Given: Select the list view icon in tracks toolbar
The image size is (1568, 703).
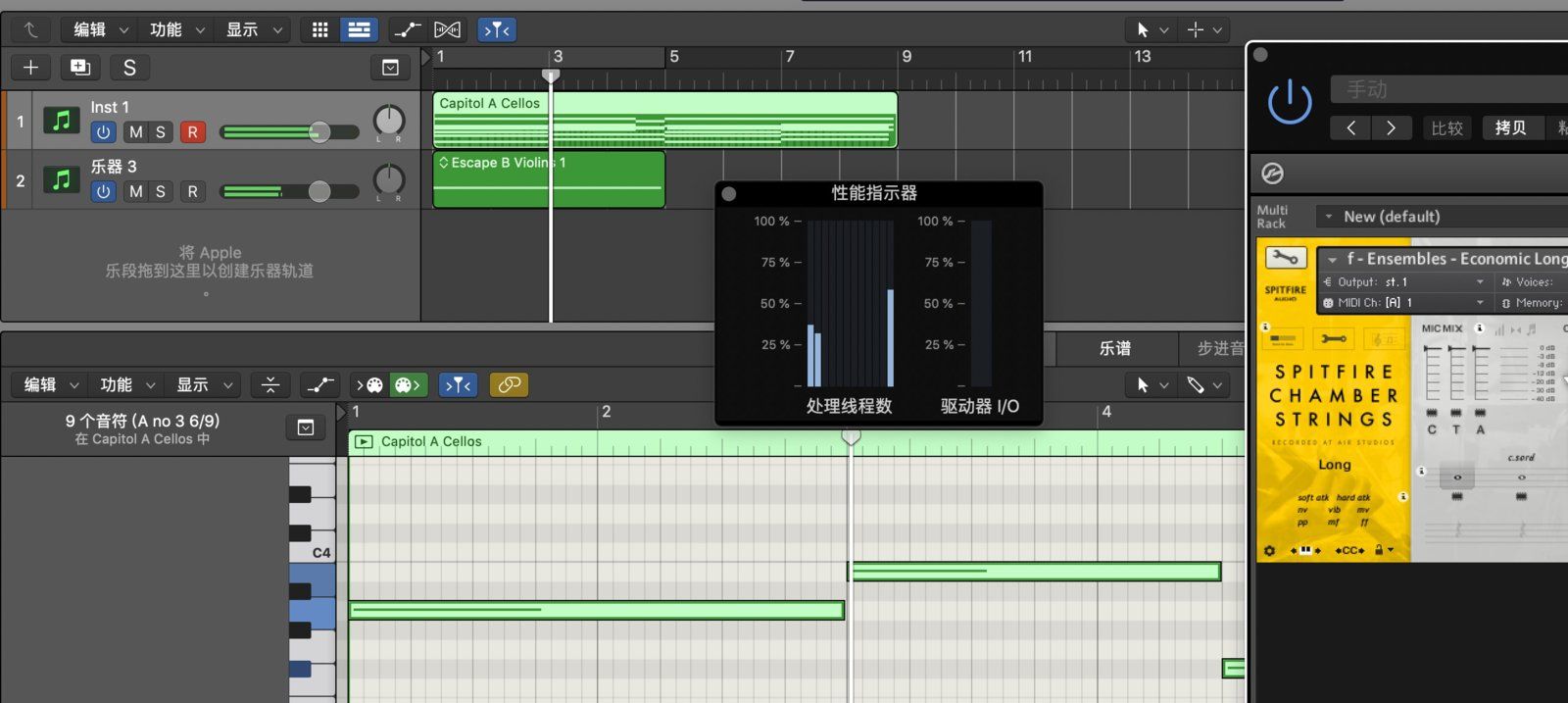Looking at the screenshot, I should coord(359,30).
